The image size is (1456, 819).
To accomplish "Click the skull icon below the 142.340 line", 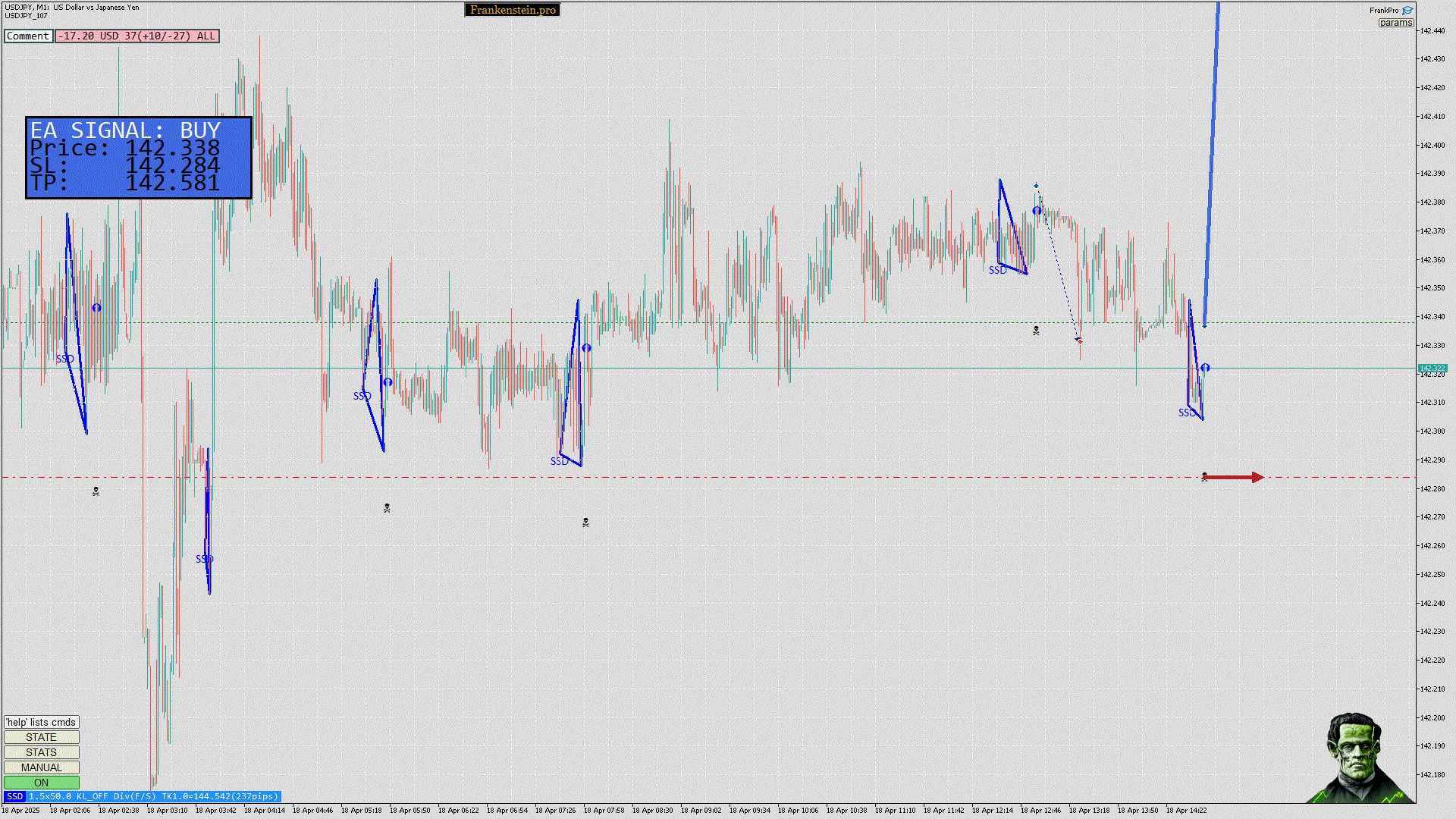I will [x=1036, y=331].
